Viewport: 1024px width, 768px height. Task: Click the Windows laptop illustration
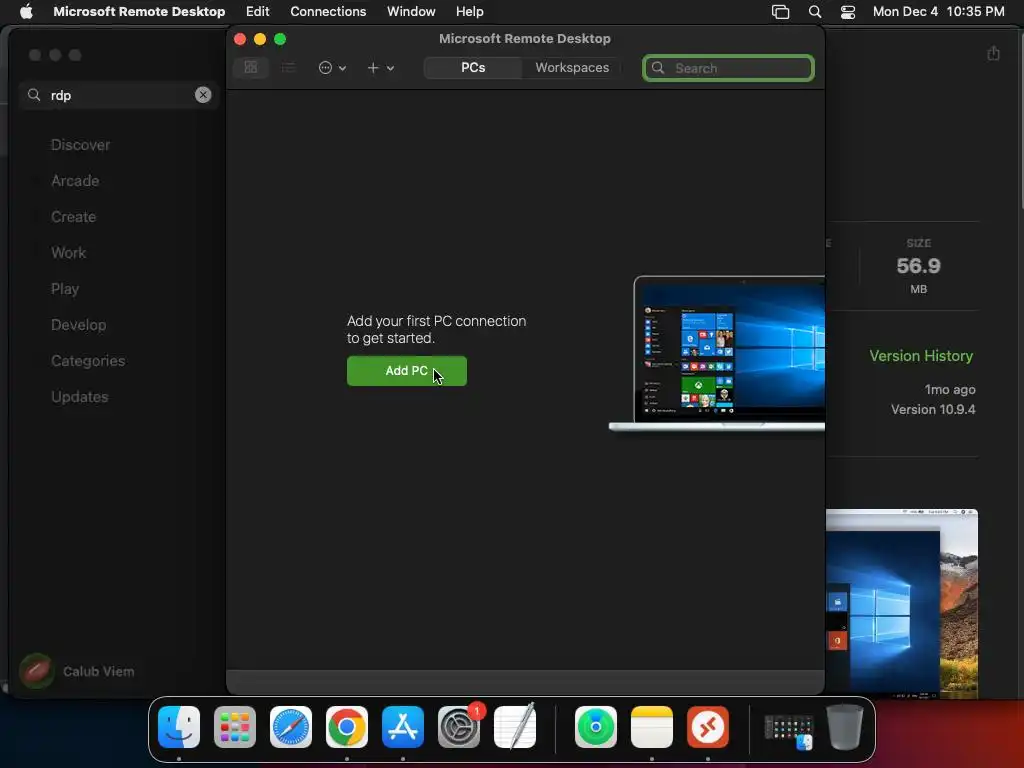pos(717,353)
